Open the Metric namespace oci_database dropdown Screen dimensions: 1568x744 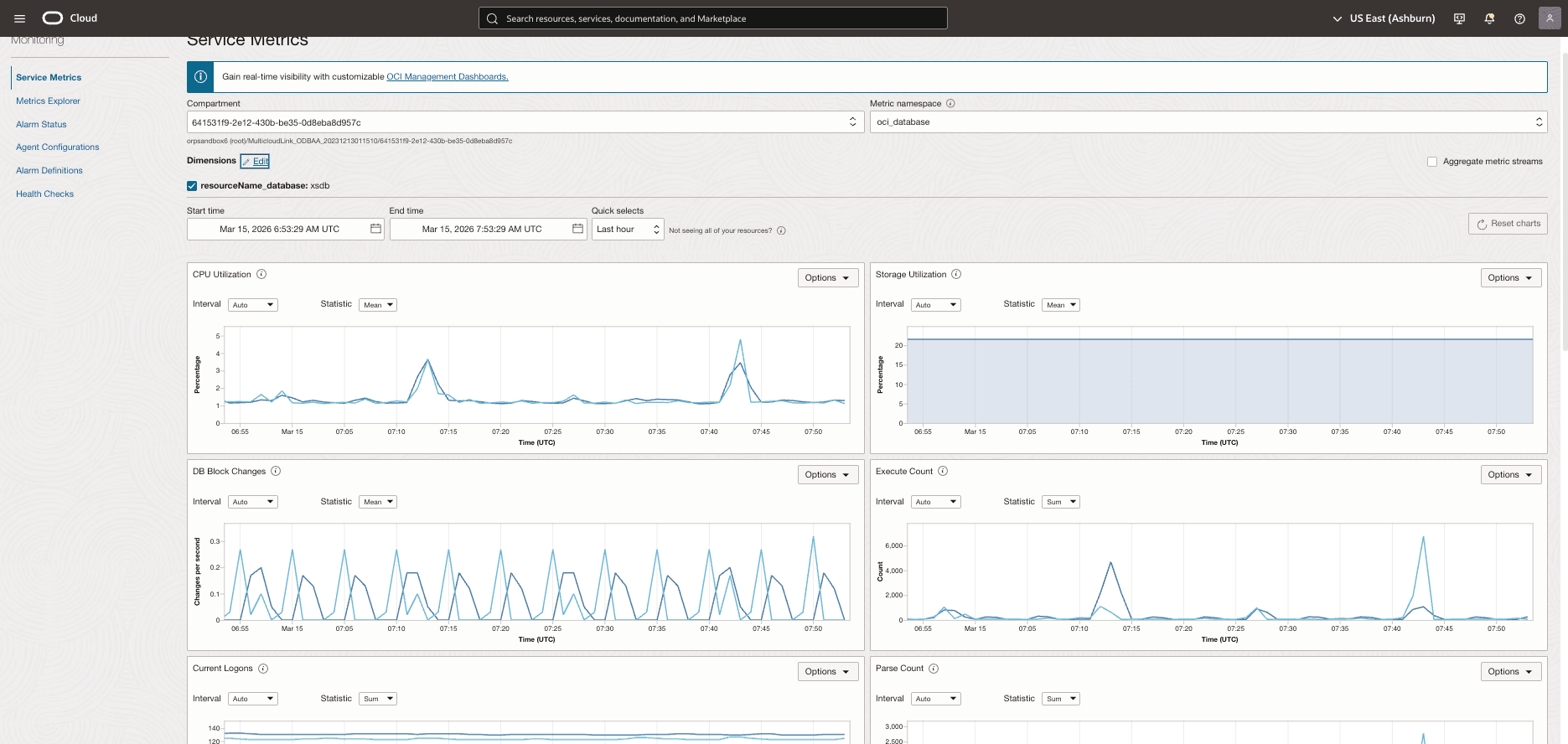[1208, 122]
